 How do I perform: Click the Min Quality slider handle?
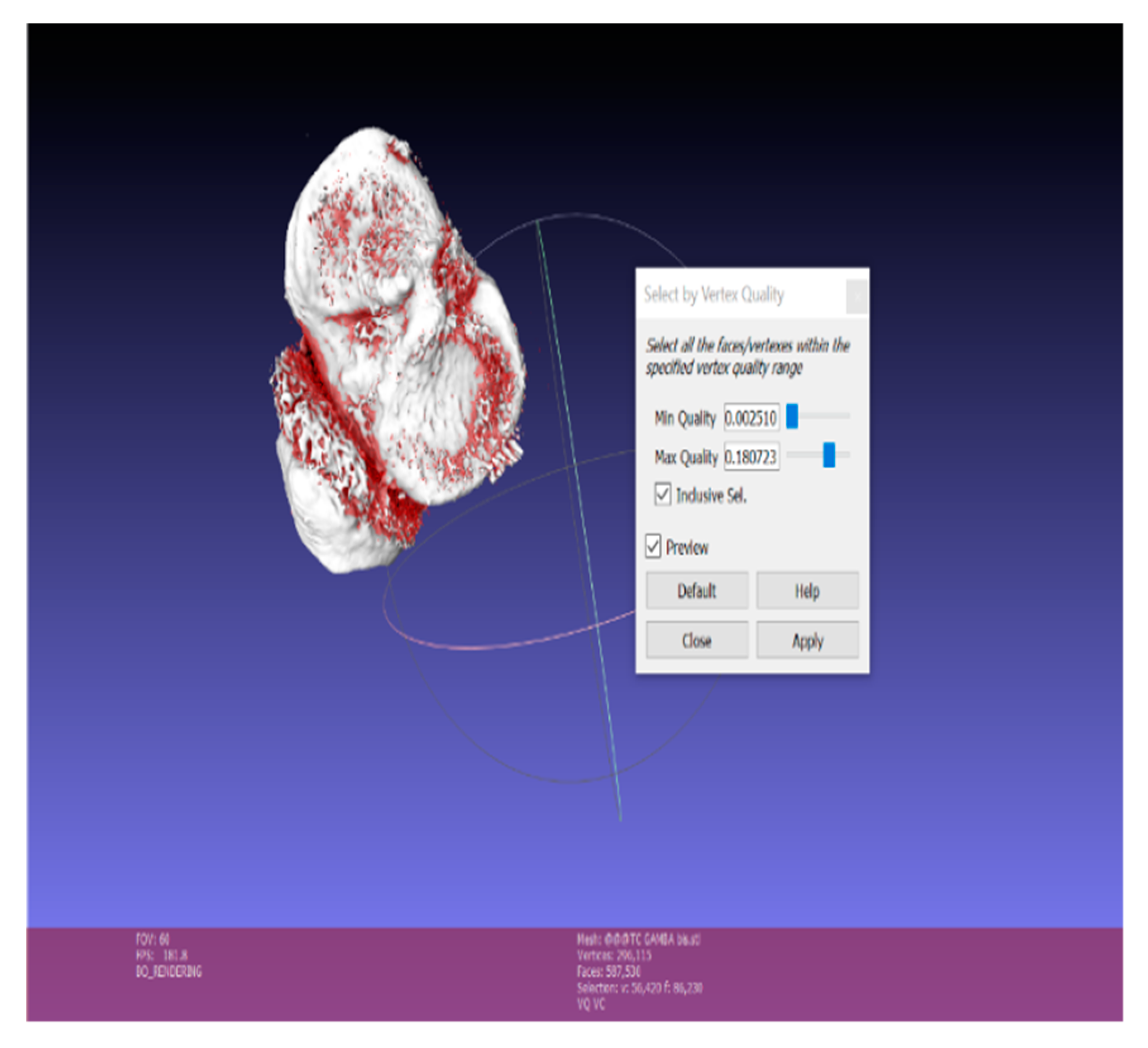click(792, 416)
